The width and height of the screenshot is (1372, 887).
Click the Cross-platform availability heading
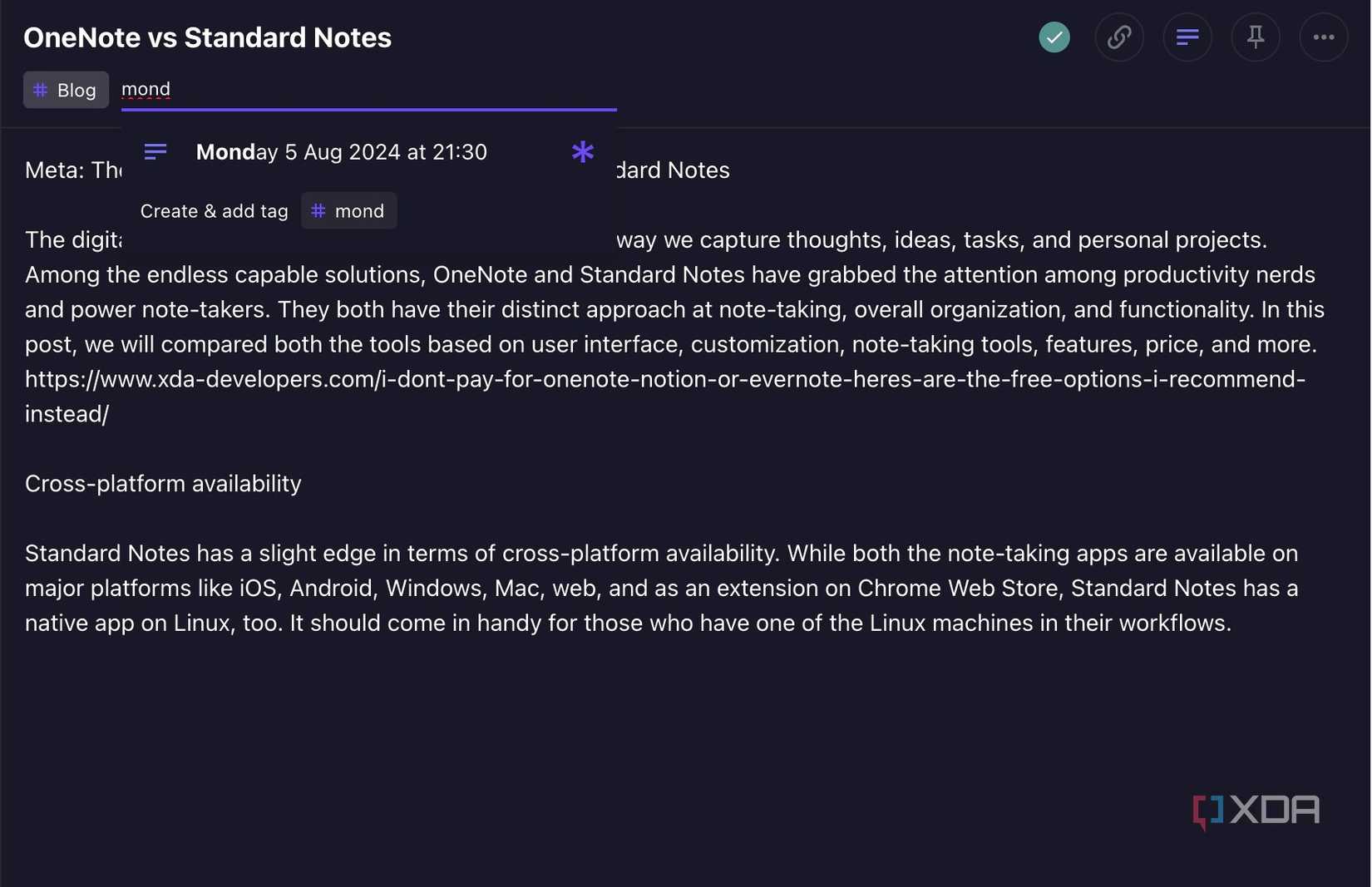click(163, 483)
